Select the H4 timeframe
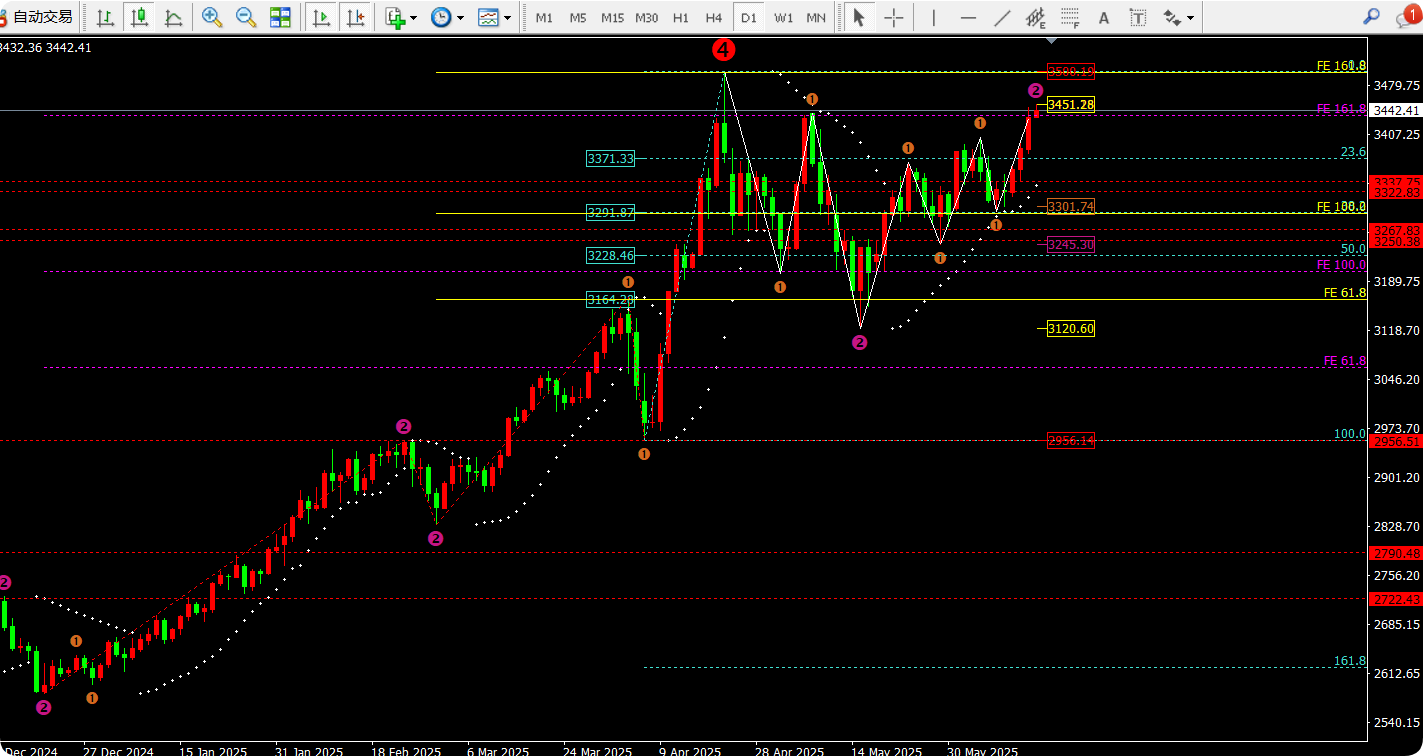This screenshot has height=756, width=1423. pyautogui.click(x=714, y=17)
